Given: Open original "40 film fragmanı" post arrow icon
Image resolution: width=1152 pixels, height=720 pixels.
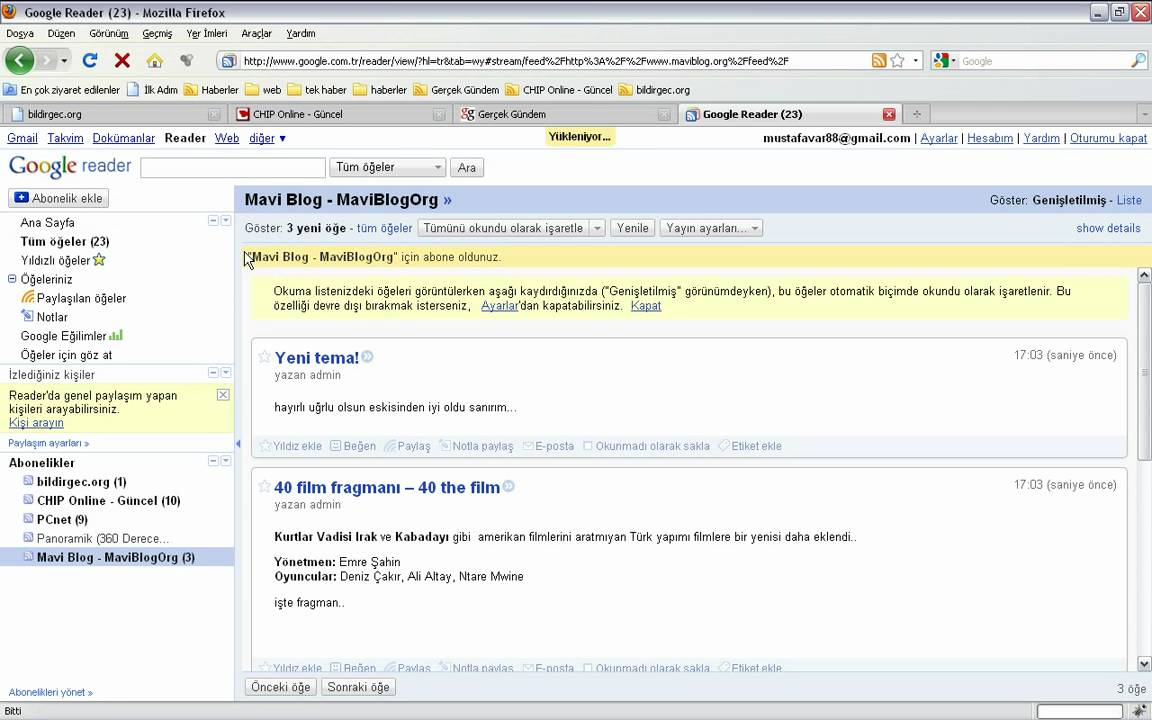Looking at the screenshot, I should 508,486.
